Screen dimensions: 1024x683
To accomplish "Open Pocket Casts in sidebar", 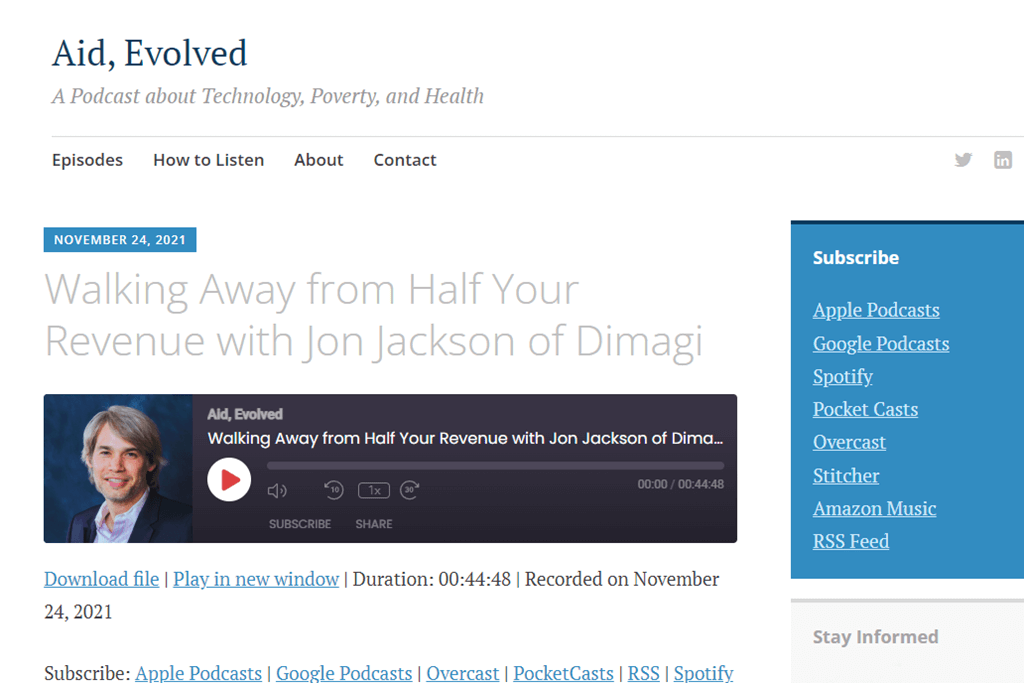I will coord(865,409).
